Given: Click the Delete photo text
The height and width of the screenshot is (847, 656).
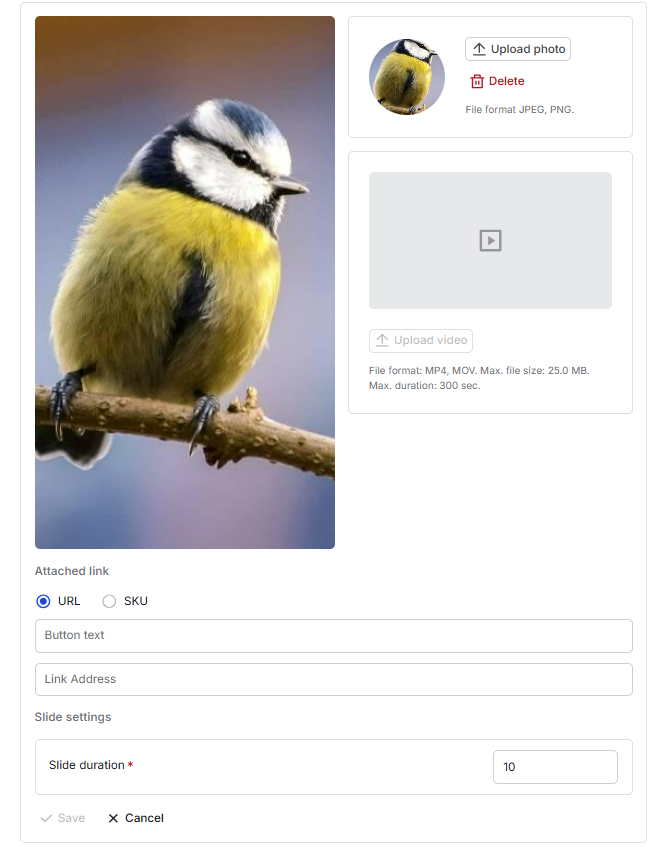Looking at the screenshot, I should (506, 81).
